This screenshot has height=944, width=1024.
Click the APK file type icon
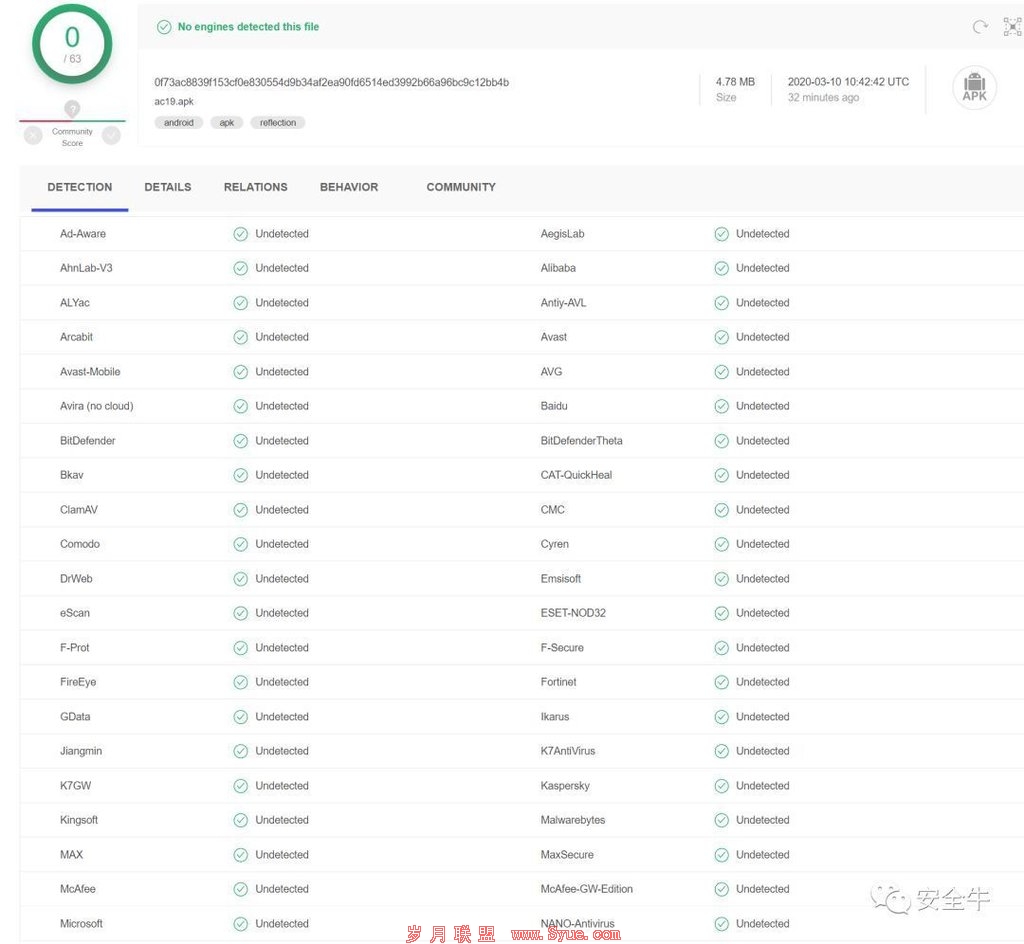point(974,87)
